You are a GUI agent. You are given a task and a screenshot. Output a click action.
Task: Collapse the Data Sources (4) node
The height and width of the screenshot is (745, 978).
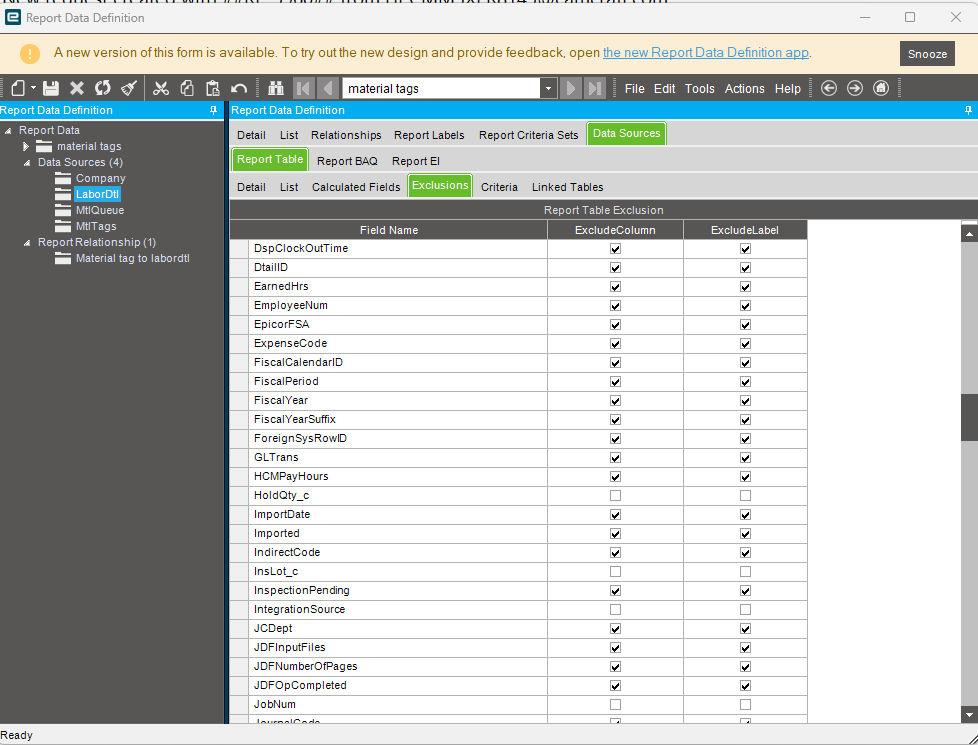pyautogui.click(x=27, y=163)
